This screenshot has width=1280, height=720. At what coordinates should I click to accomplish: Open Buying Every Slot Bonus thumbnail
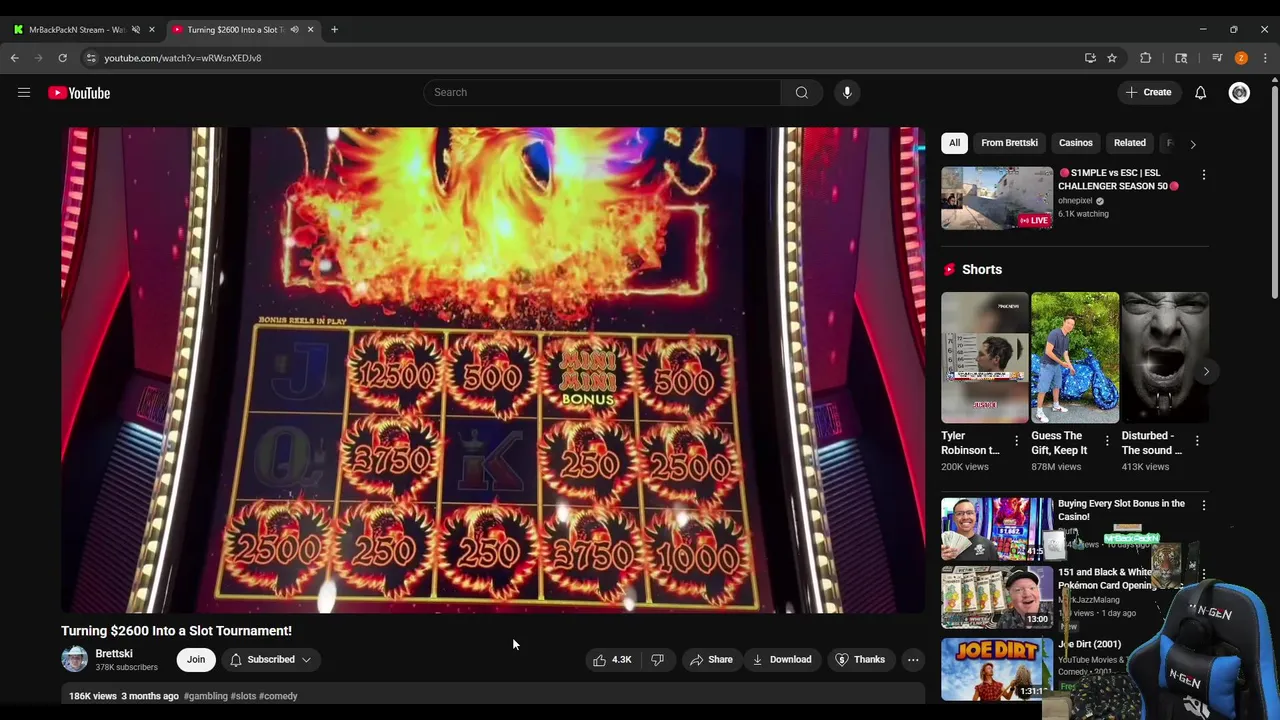pos(997,528)
